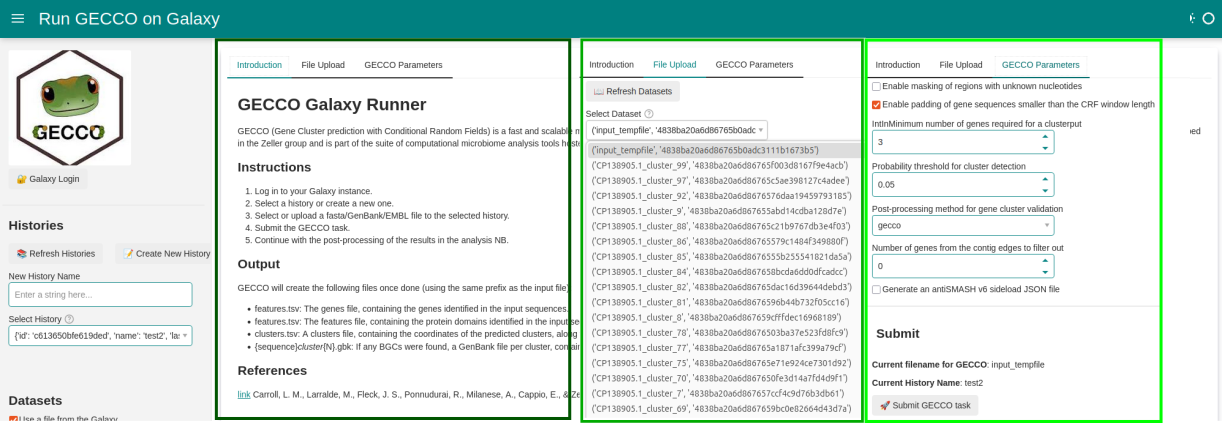
Task: Click help icon beside Select Dataset
Action: [649, 114]
